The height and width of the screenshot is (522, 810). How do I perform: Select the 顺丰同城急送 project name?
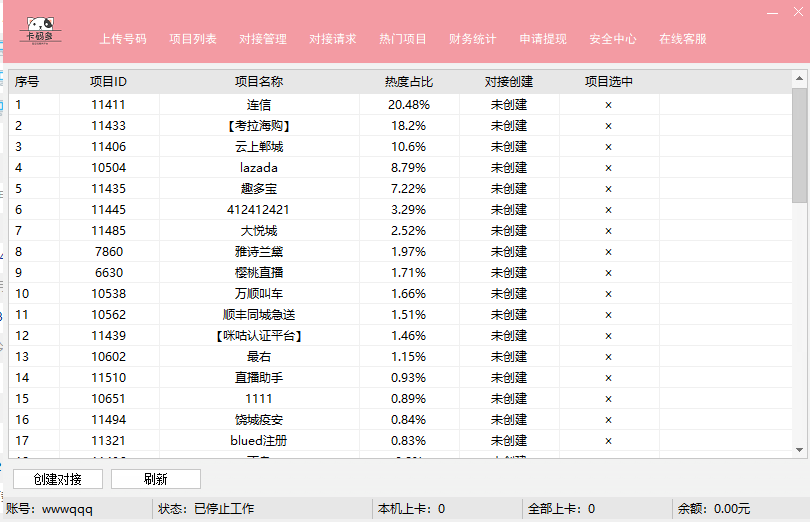click(x=259, y=315)
